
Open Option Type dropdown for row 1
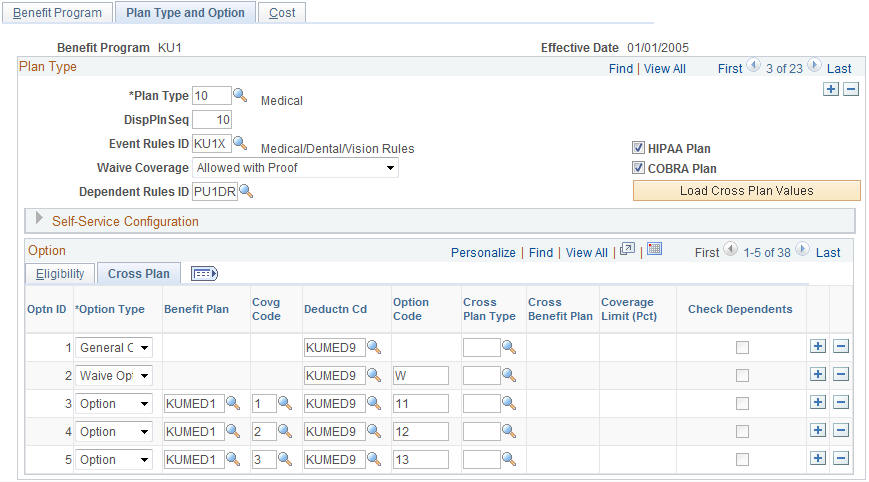pyautogui.click(x=114, y=348)
